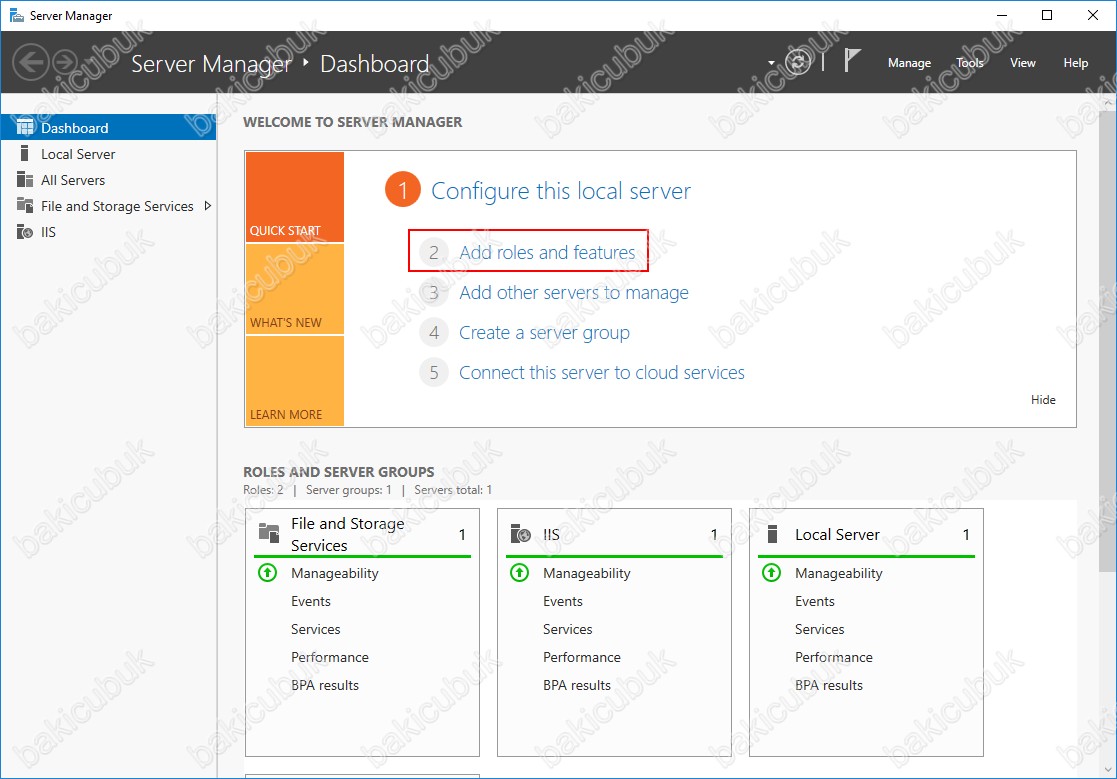Image resolution: width=1117 pixels, height=779 pixels.
Task: Open the What's New tile
Action: click(295, 289)
